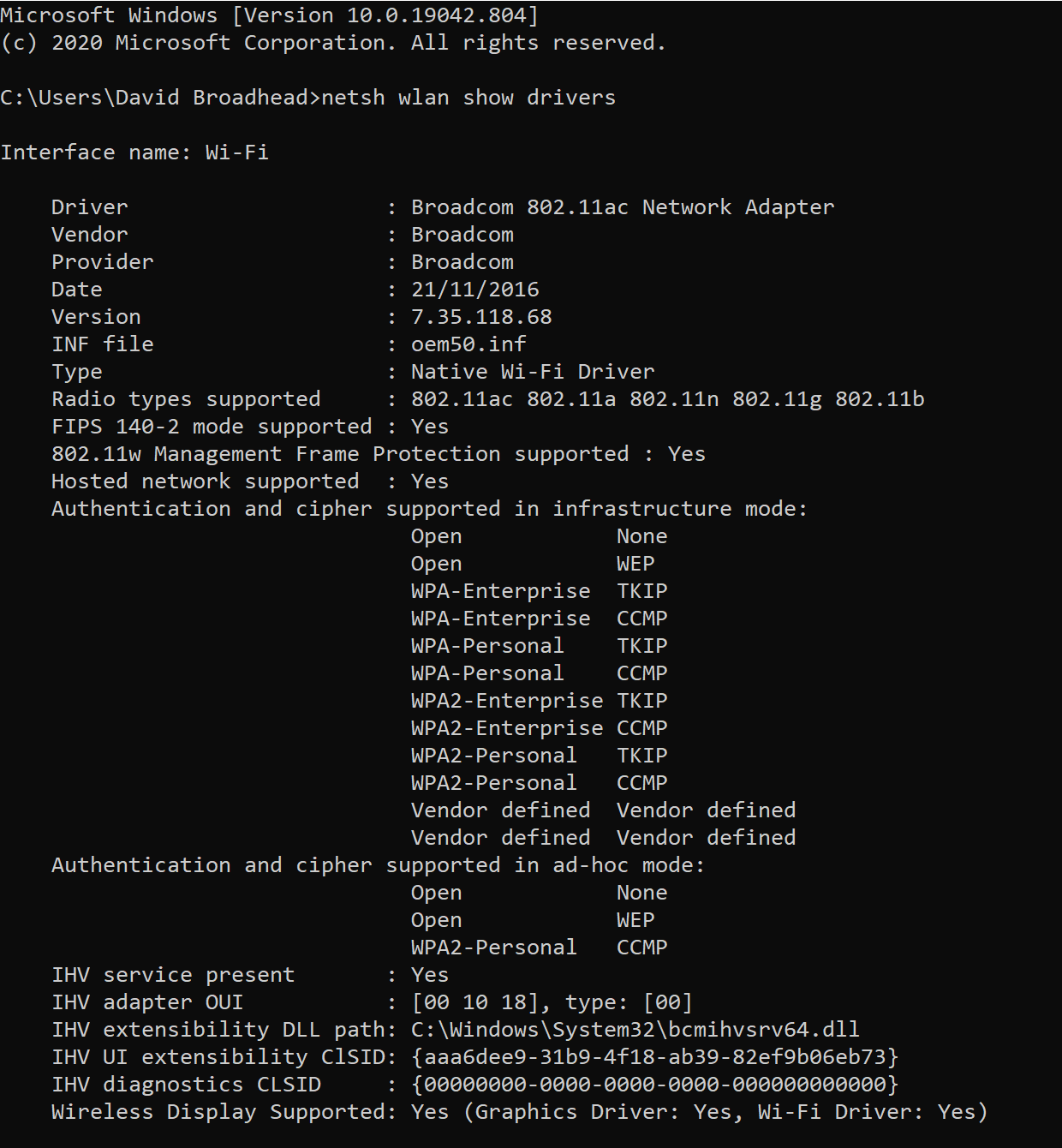Screen dimensions: 1062x1148
Task: Click the IHV UI extensibility CLSID GUID
Action: 654,1057
